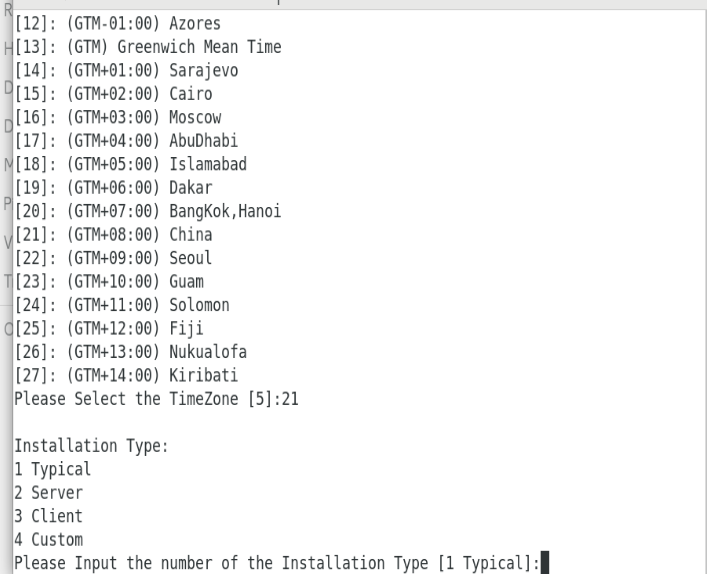
Task: Click the '[22]: (GTM+09:00) Seoul' entry
Action: [x=113, y=258]
